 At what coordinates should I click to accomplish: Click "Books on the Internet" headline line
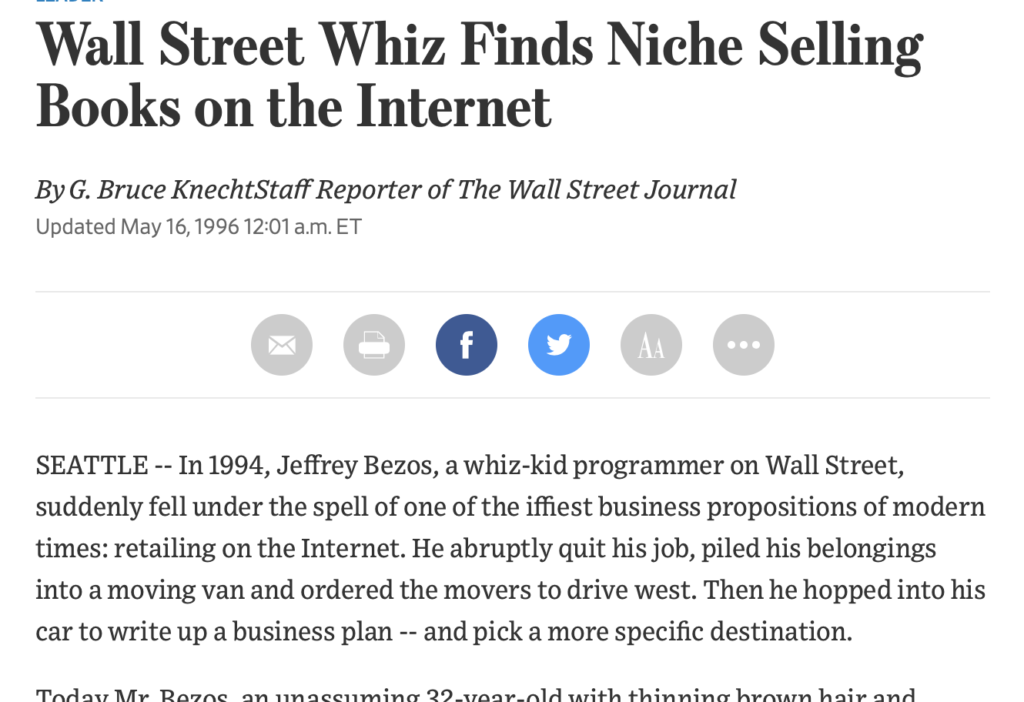[x=293, y=107]
